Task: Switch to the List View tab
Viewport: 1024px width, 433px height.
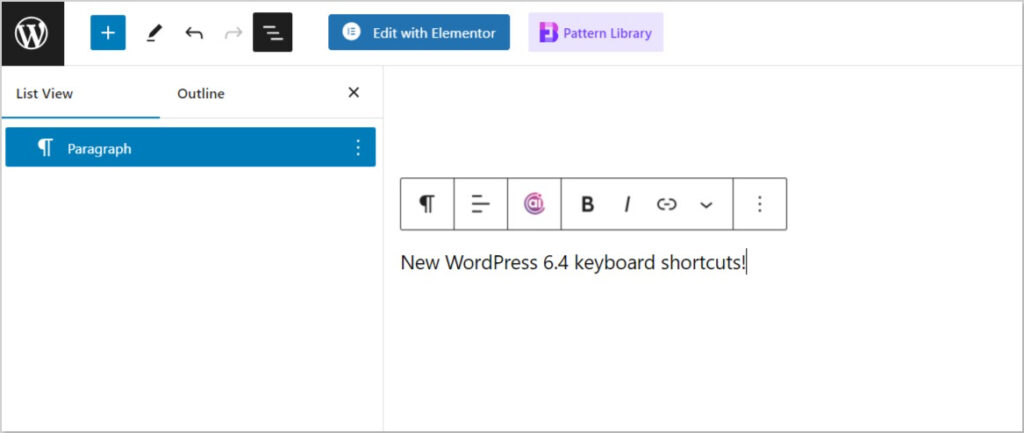Action: pyautogui.click(x=81, y=93)
